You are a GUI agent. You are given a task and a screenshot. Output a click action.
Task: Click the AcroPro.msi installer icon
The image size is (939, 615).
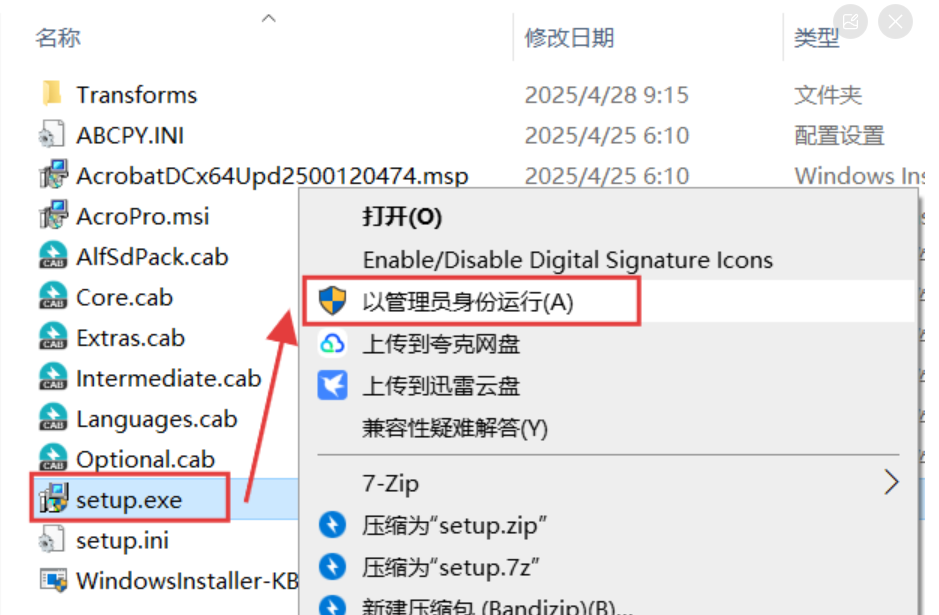[53, 215]
